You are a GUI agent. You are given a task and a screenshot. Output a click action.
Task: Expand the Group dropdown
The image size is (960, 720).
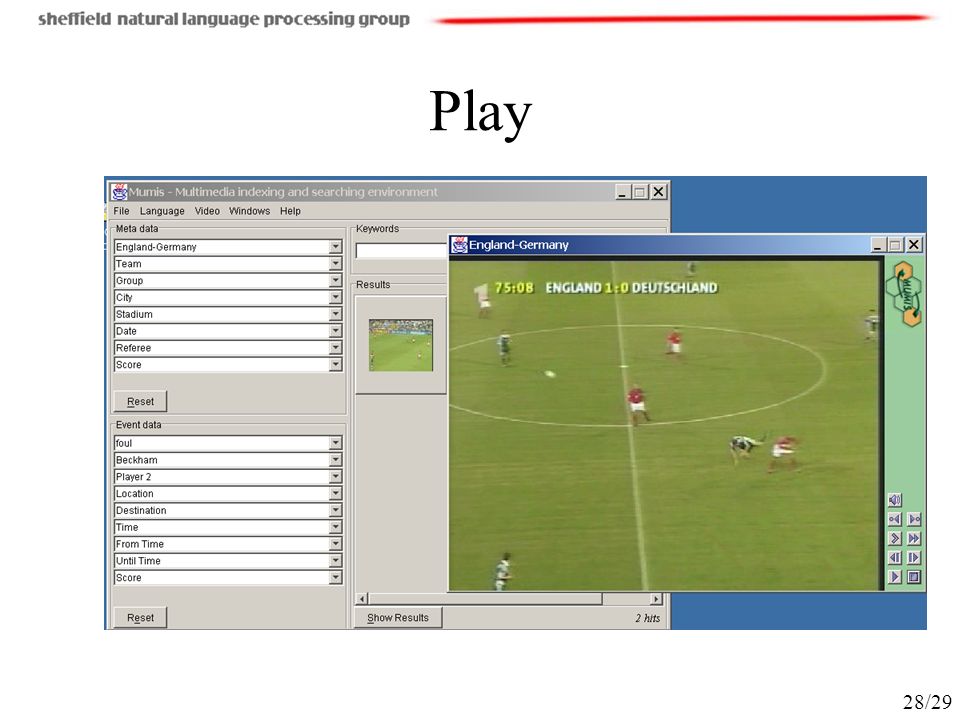(x=335, y=280)
